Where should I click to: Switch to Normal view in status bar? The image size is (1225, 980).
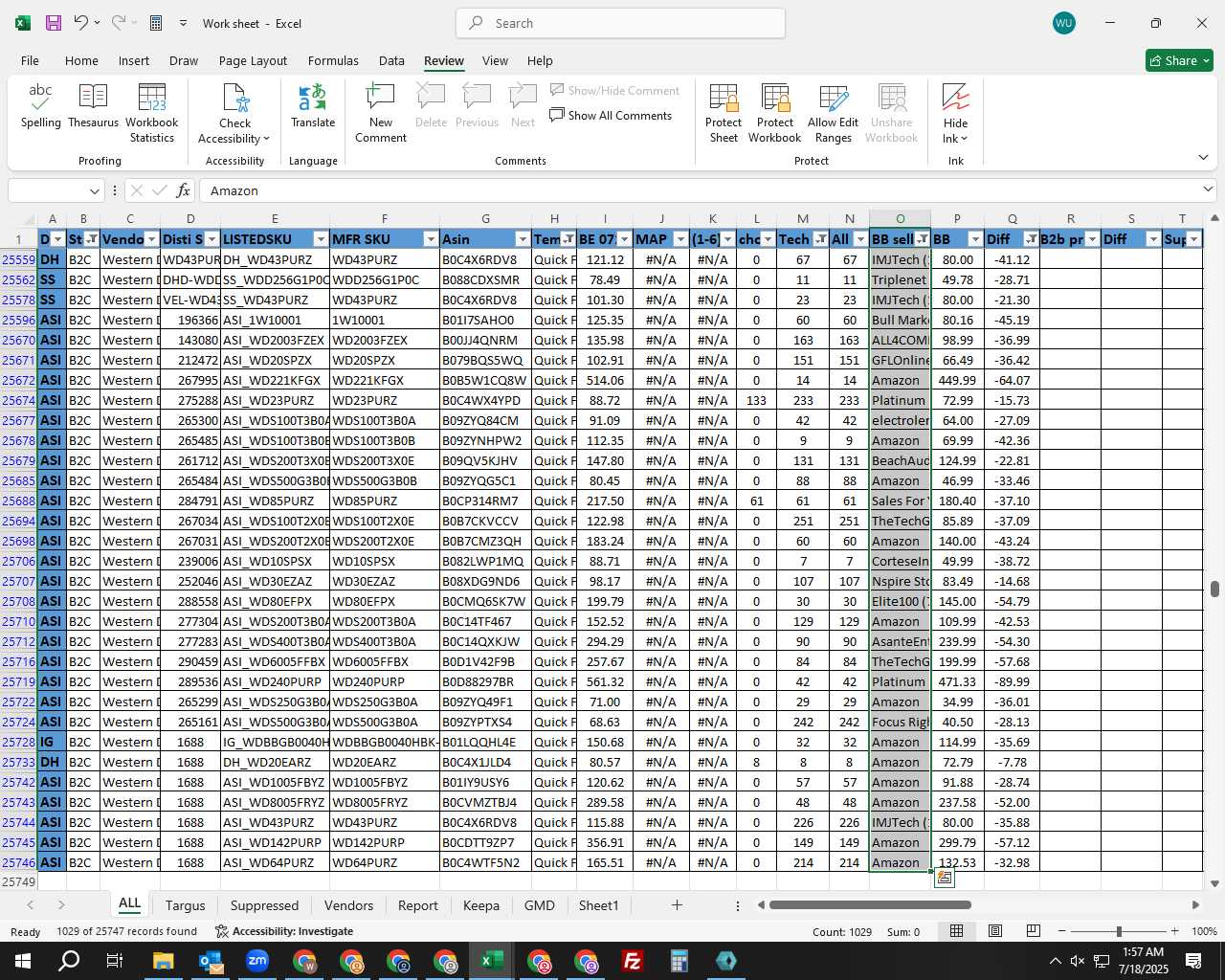(956, 931)
